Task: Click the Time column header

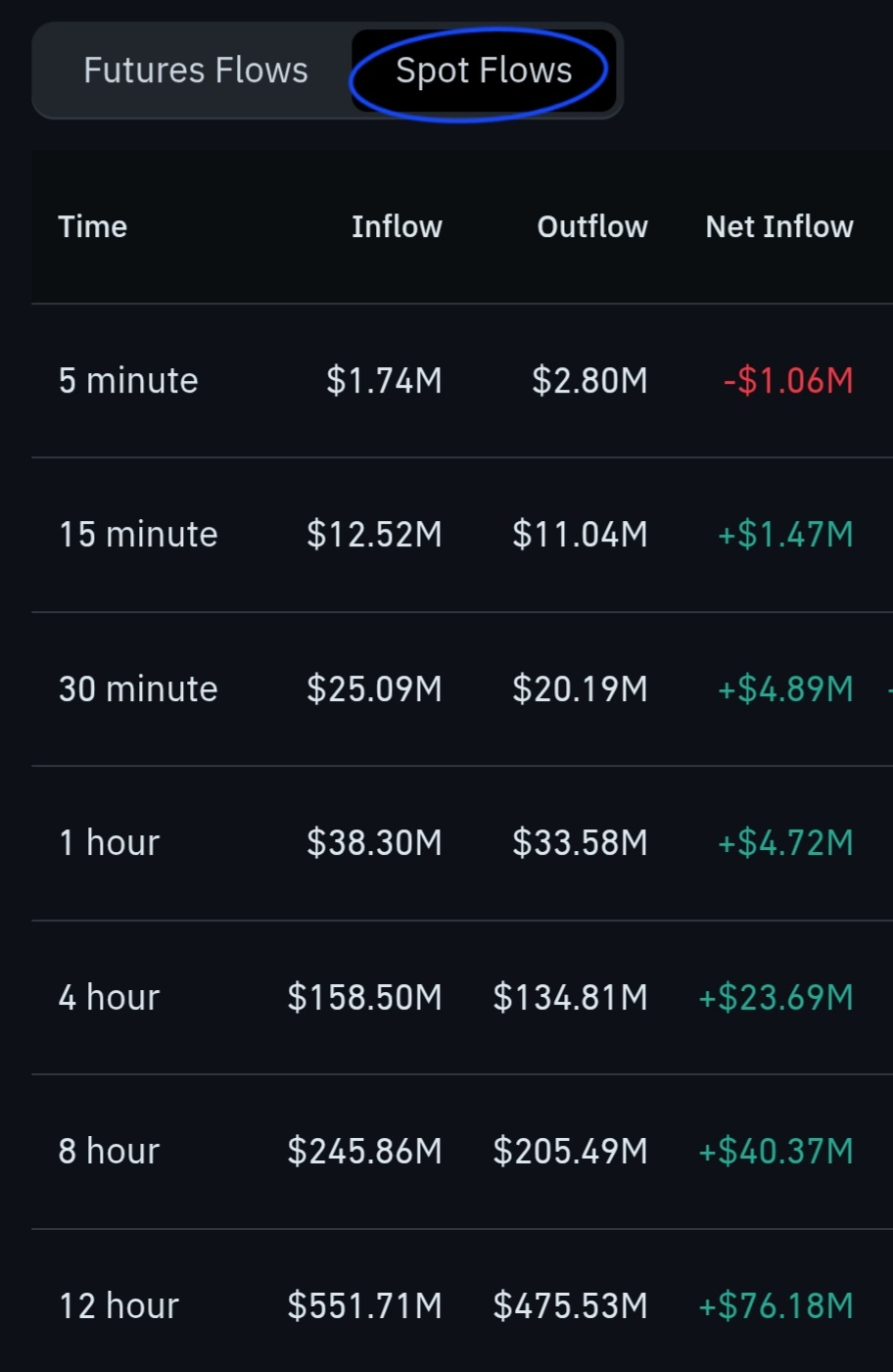Action: click(x=93, y=227)
